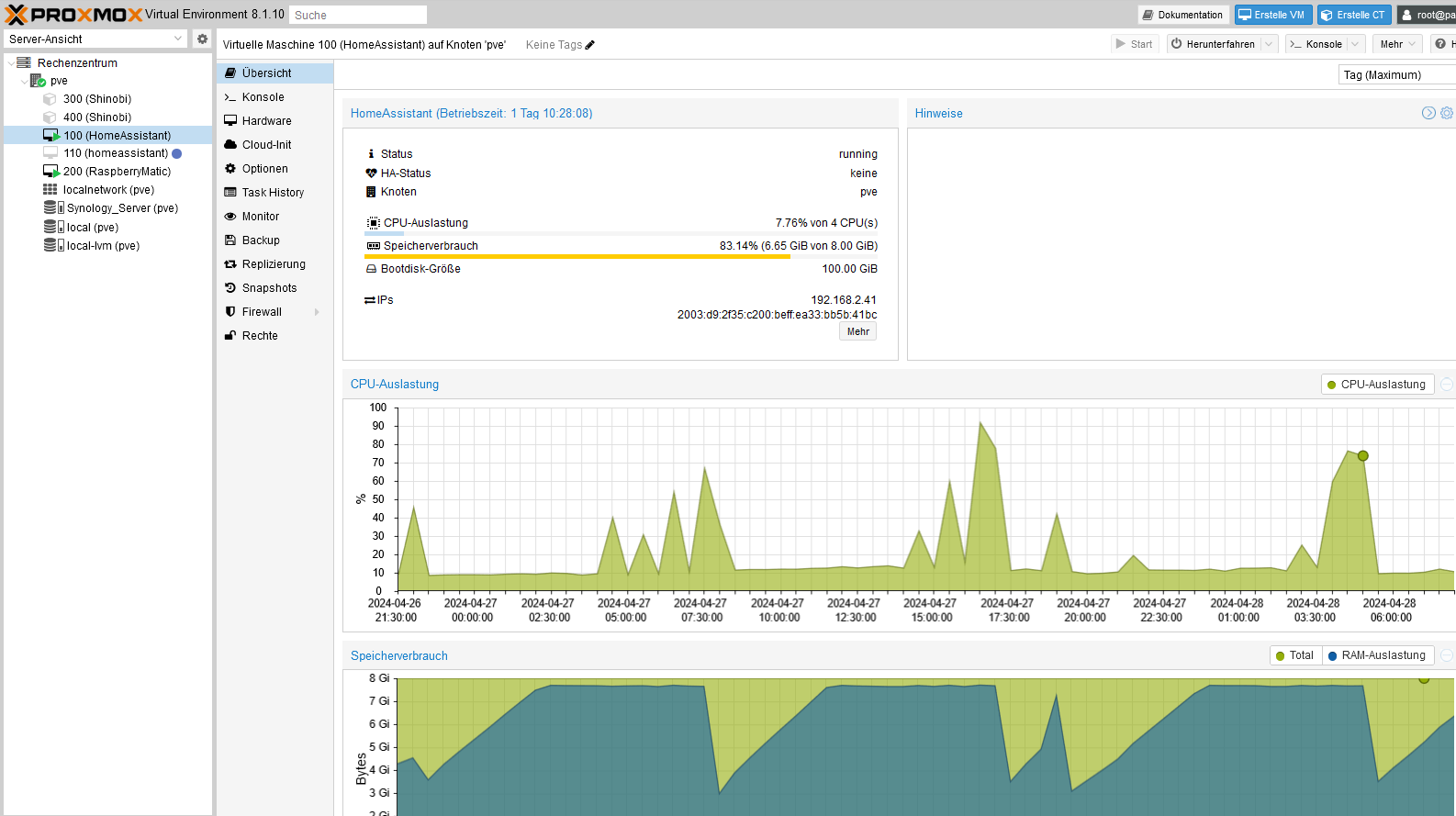This screenshot has height=816, width=1456.
Task: Click the Speicherverbrauch yellow usage bar
Action: (x=577, y=257)
